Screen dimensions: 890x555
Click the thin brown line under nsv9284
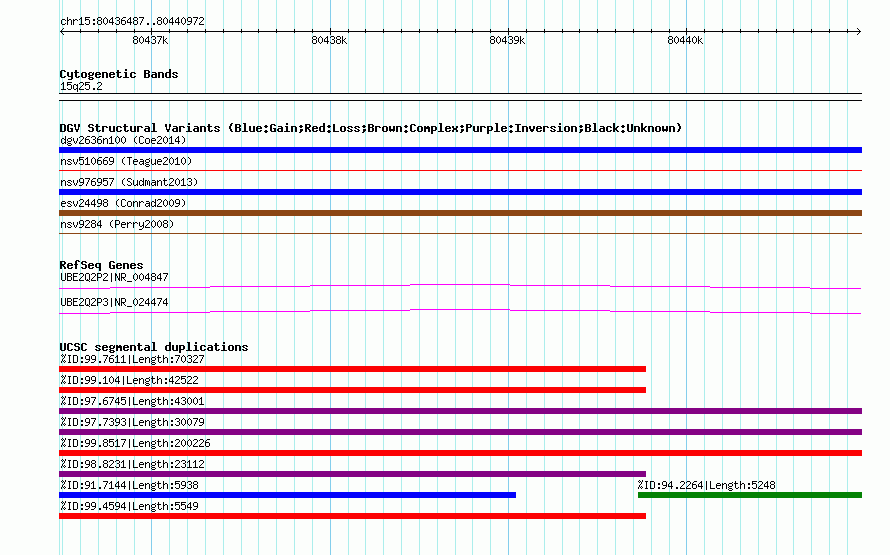pos(460,233)
